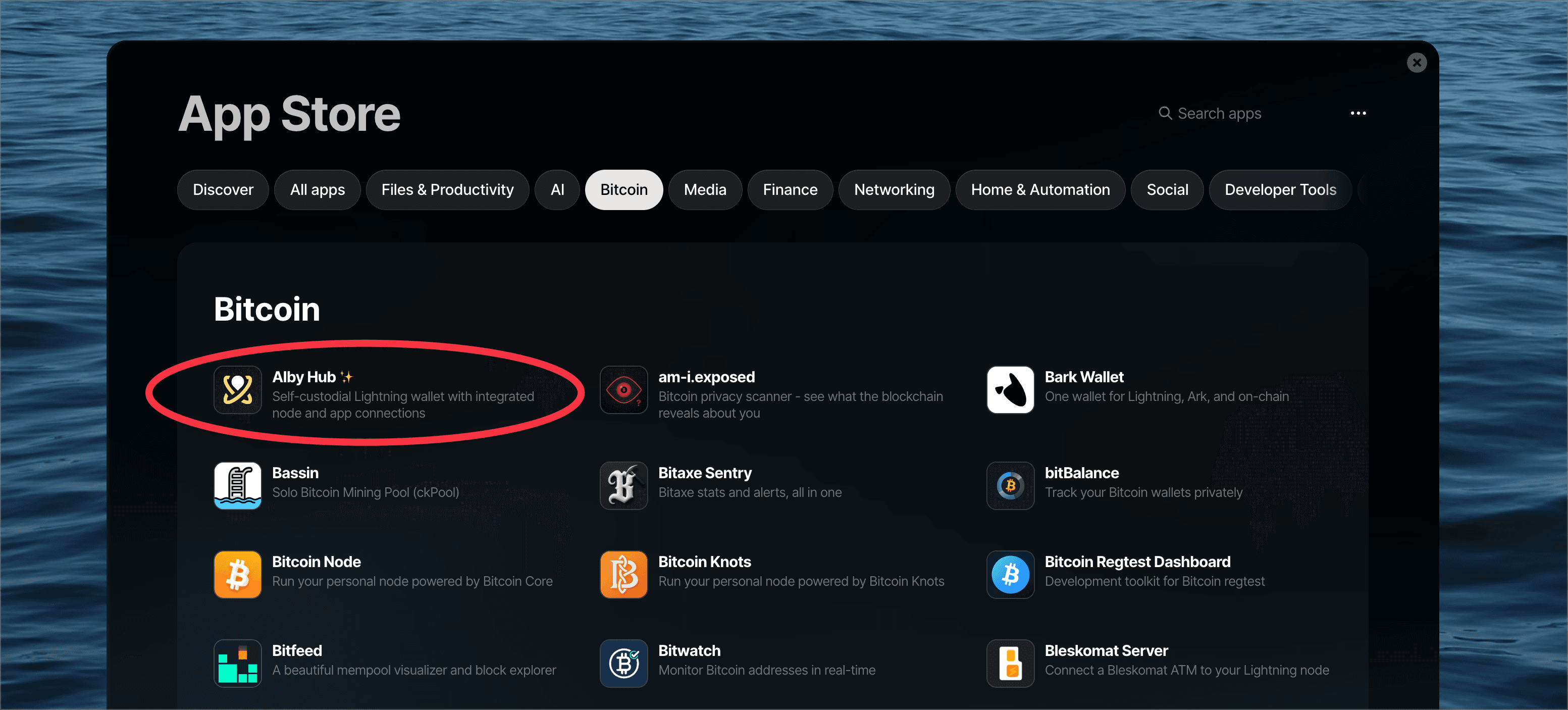Open the Bitwatch title link
Screen dimensions: 1568x710
point(689,650)
